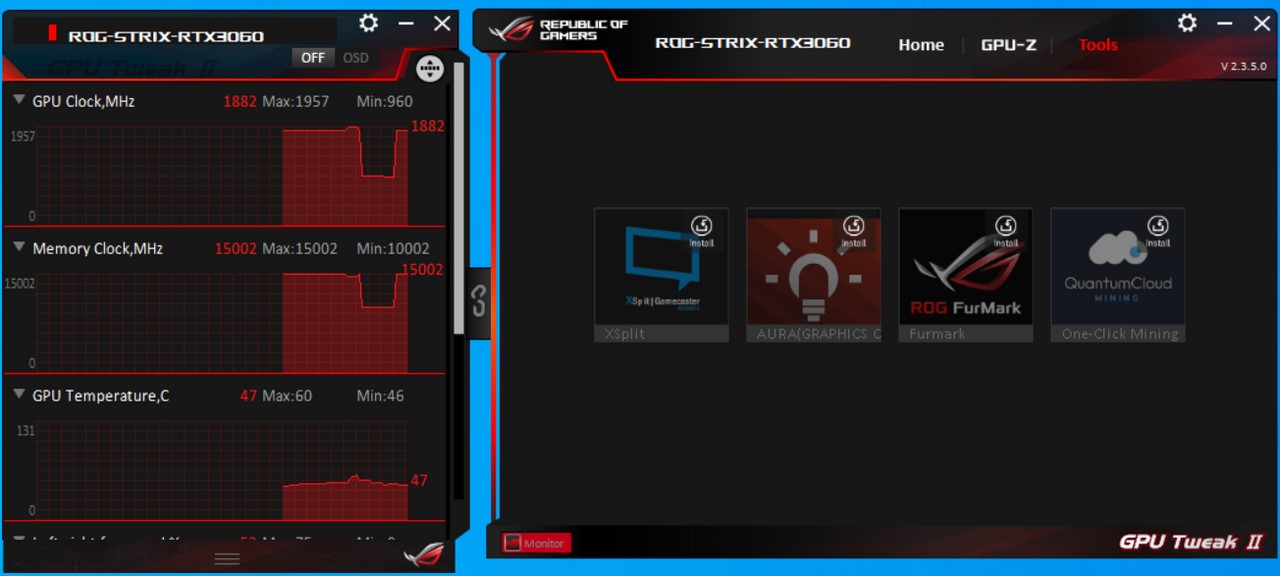Click inside the GPU Temperature graph
This screenshot has width=1280, height=576.
click(222, 469)
